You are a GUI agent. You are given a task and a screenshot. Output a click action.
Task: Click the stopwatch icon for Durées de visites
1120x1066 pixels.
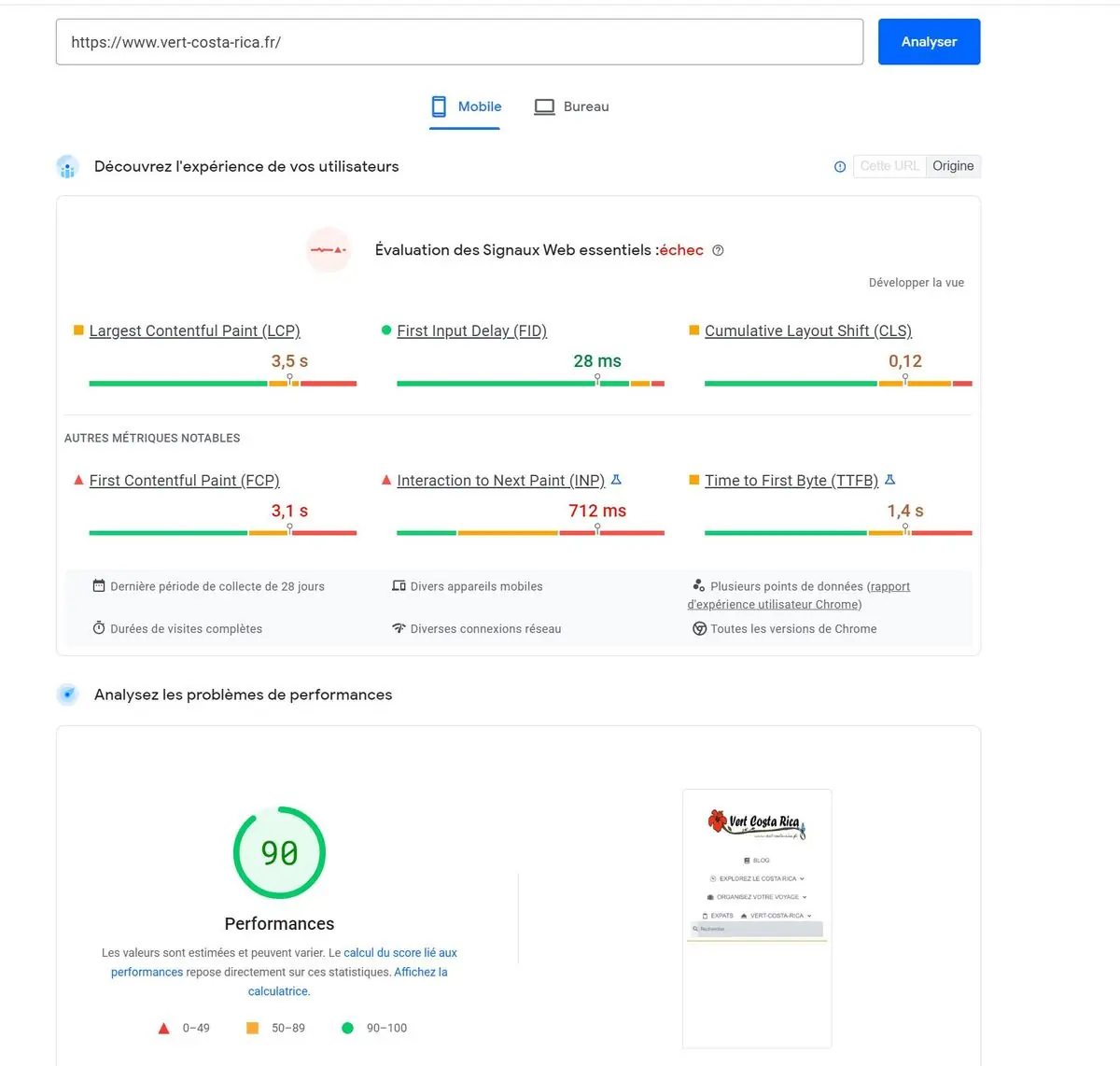[99, 628]
